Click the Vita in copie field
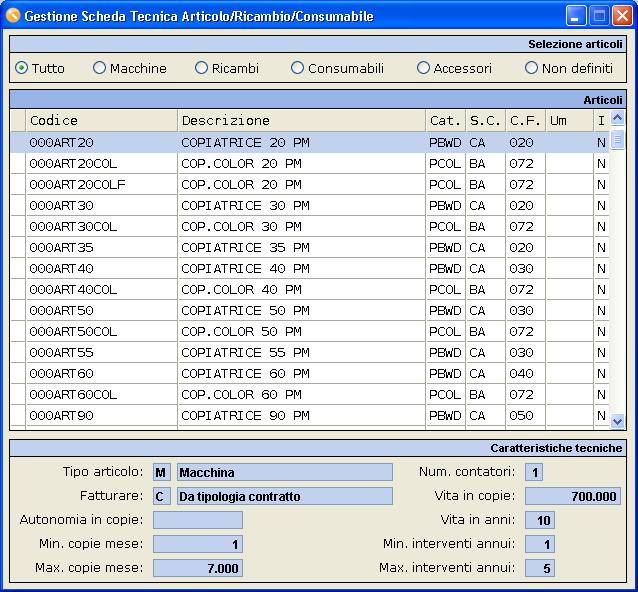Image resolution: width=638 pixels, height=592 pixels. click(x=573, y=496)
